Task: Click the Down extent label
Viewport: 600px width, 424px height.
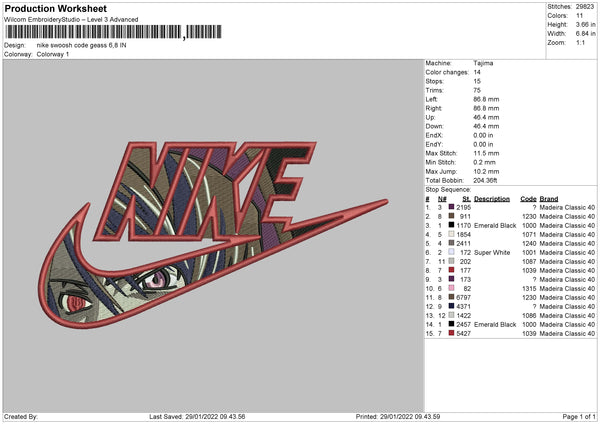Action: [x=434, y=126]
